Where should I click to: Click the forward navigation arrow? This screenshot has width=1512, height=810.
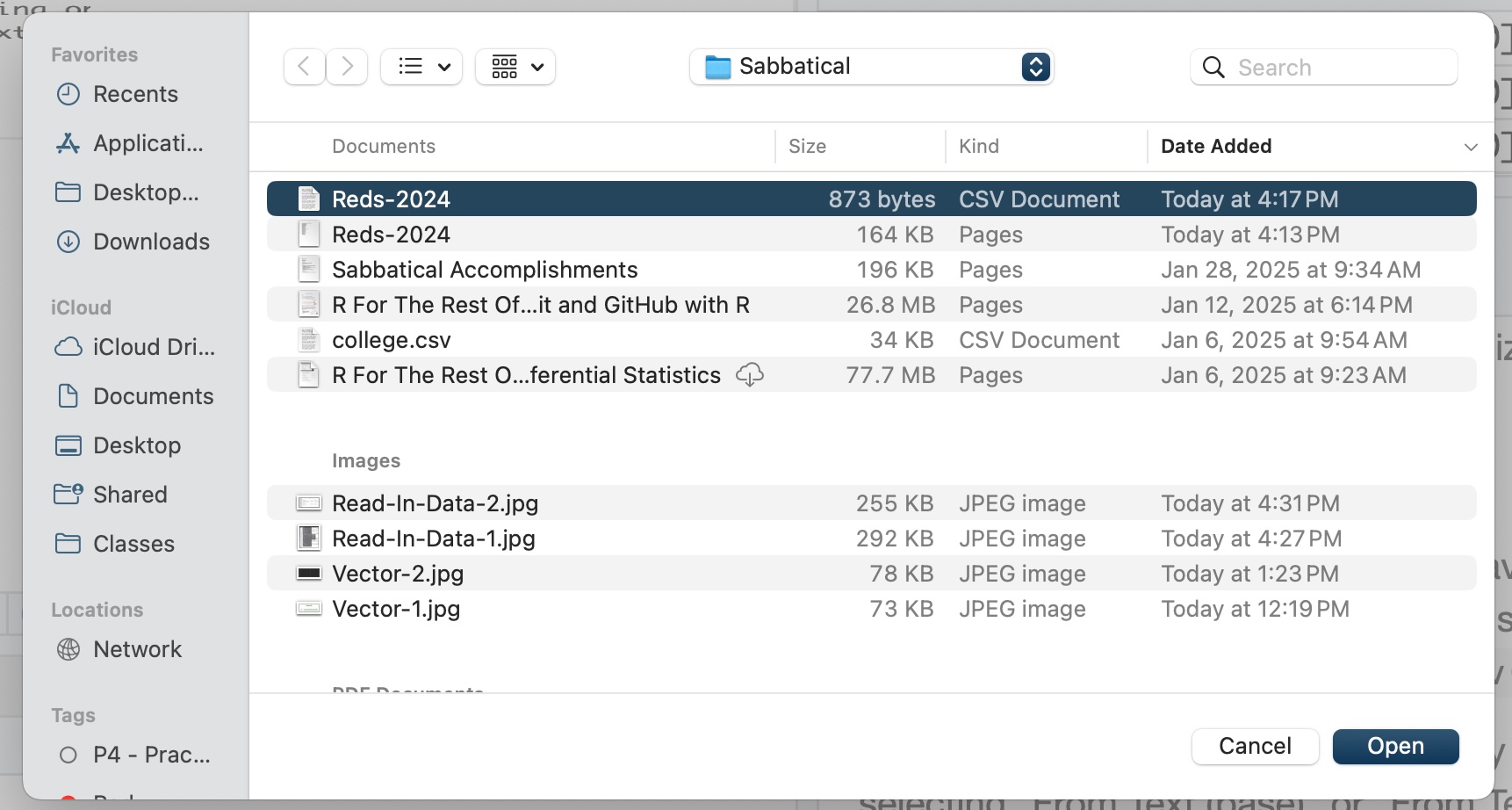tap(347, 67)
